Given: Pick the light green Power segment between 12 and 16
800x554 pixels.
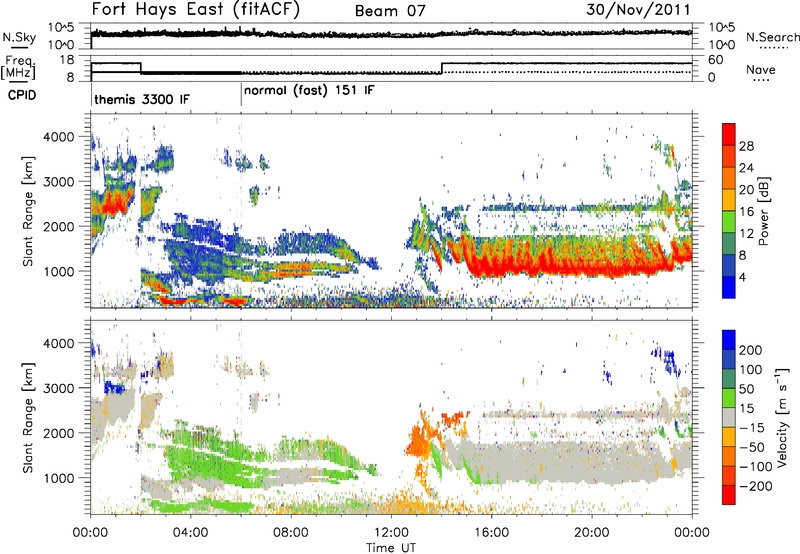Looking at the screenshot, I should pyautogui.click(x=729, y=222).
